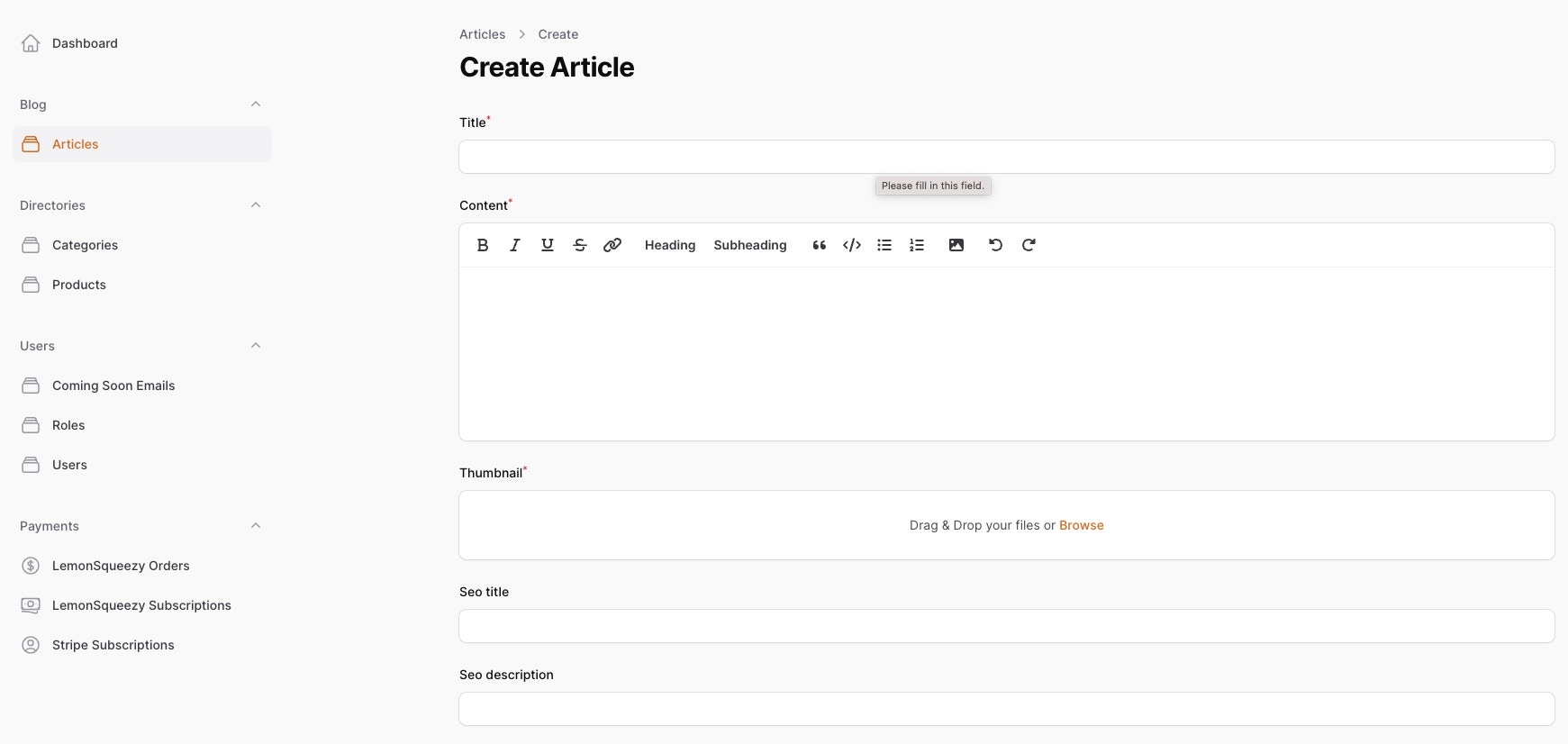This screenshot has width=1568, height=744.
Task: Click inside the Content editor area
Action: (x=1007, y=353)
